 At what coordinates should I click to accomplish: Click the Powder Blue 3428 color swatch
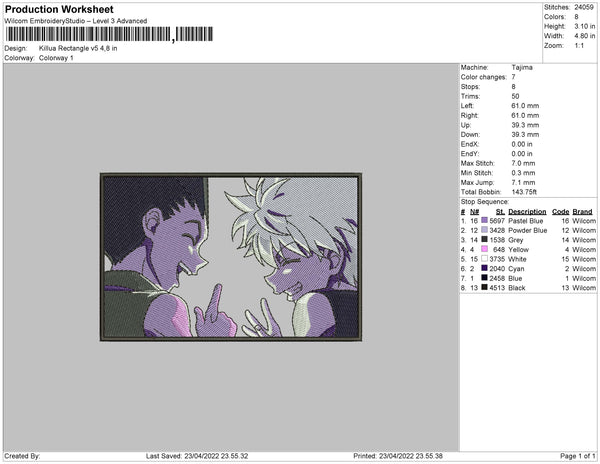(x=484, y=230)
